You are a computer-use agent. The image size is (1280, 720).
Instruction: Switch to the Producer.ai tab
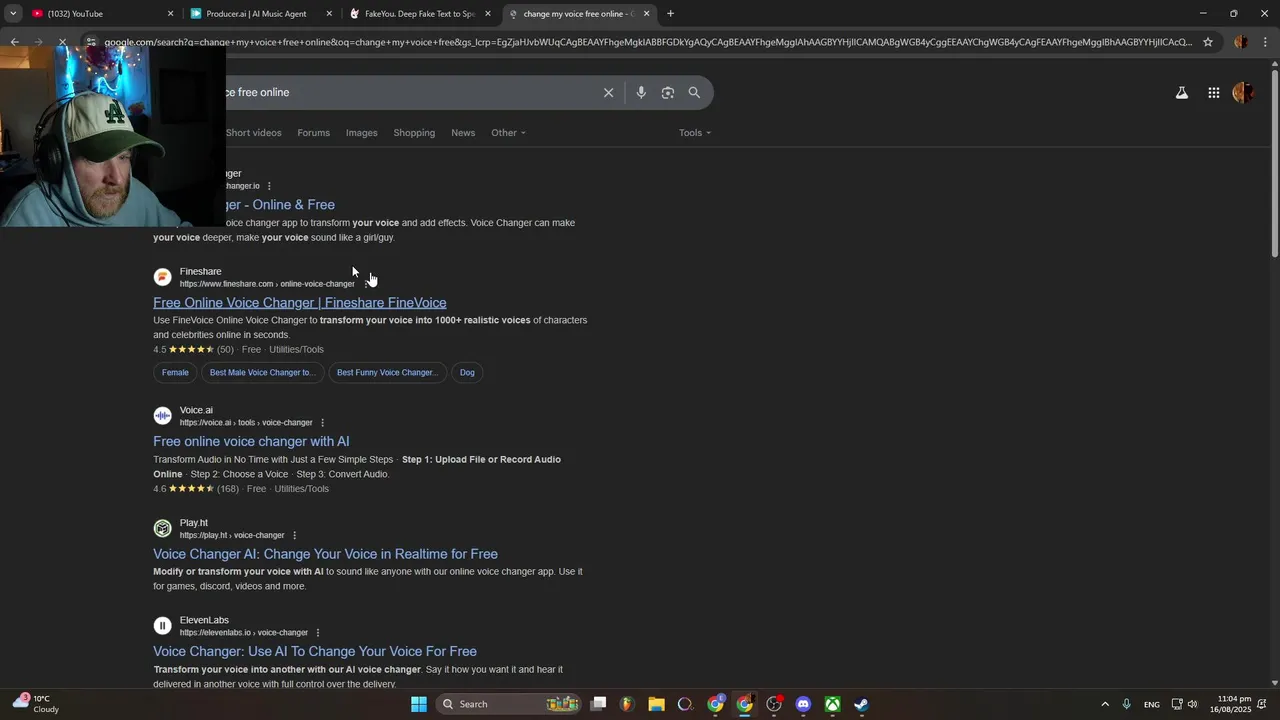[264, 13]
